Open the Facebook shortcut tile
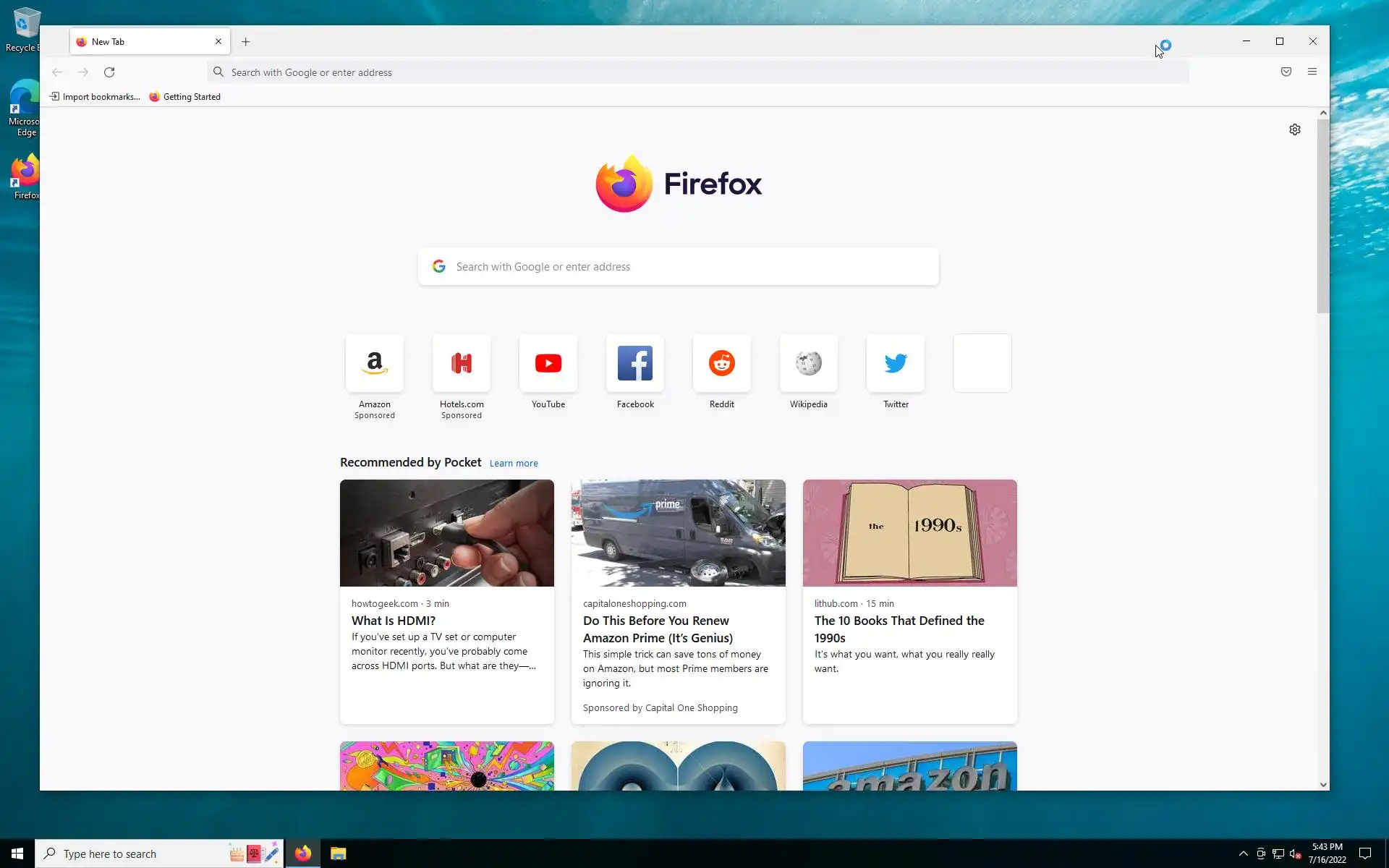 click(634, 363)
